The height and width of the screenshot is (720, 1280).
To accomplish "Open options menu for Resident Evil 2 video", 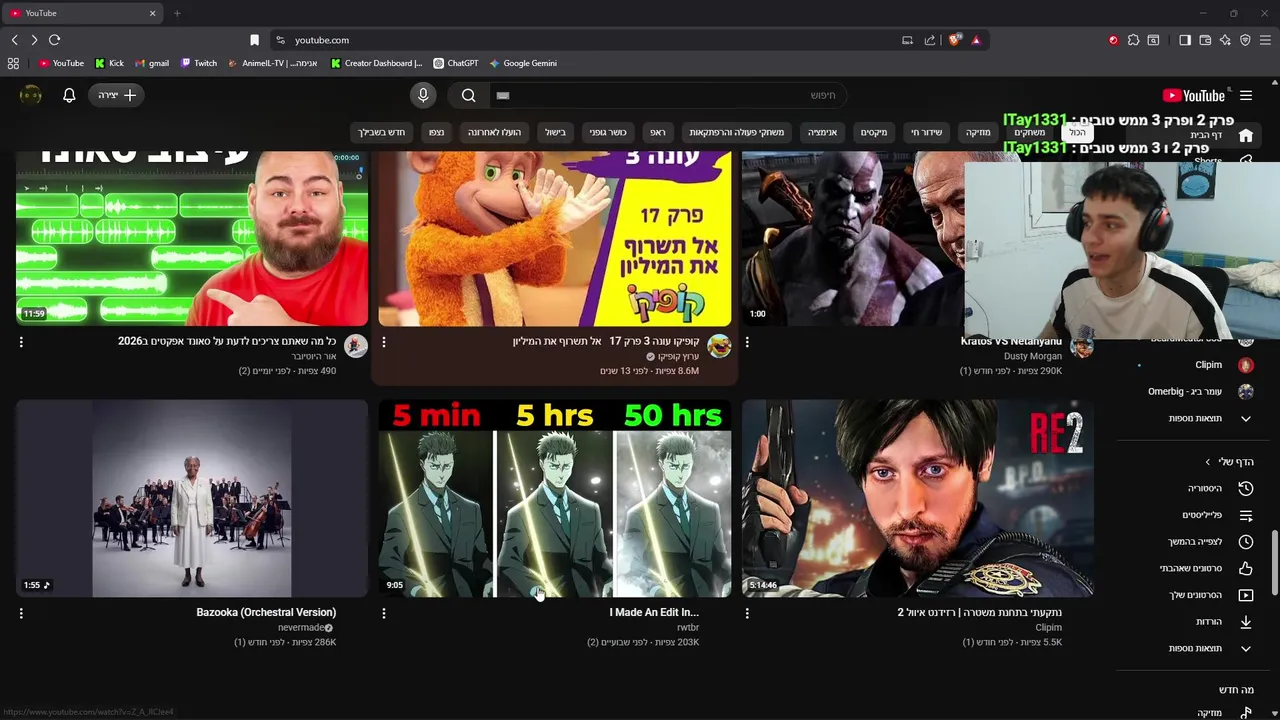I will 747,613.
